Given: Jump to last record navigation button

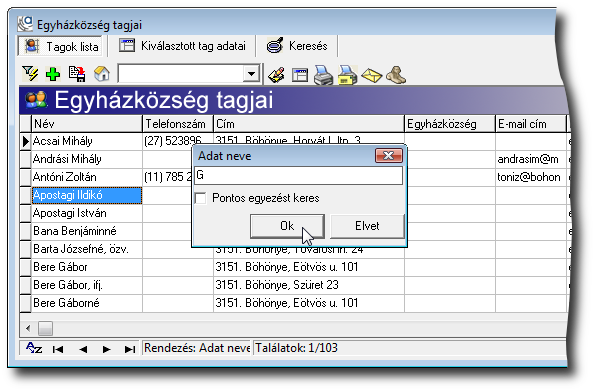Looking at the screenshot, I should pyautogui.click(x=130, y=349).
